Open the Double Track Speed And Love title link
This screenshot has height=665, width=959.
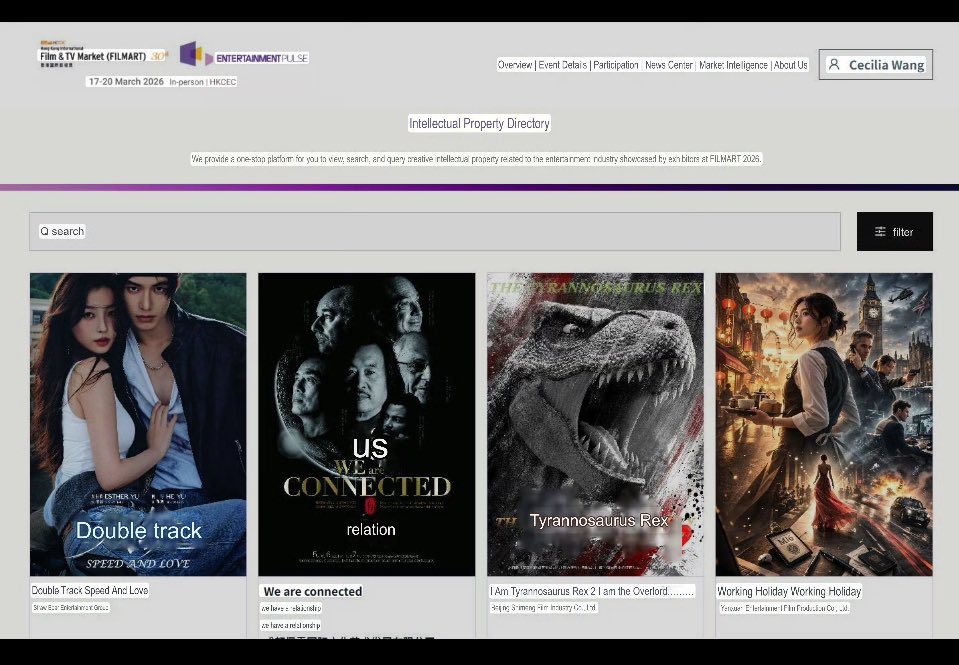tap(90, 590)
